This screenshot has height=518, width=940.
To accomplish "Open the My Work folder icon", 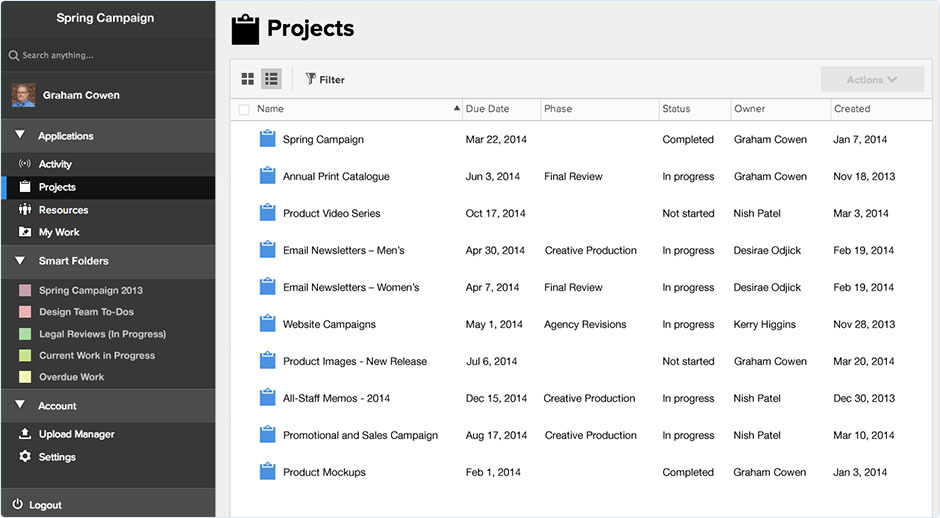I will [x=25, y=231].
